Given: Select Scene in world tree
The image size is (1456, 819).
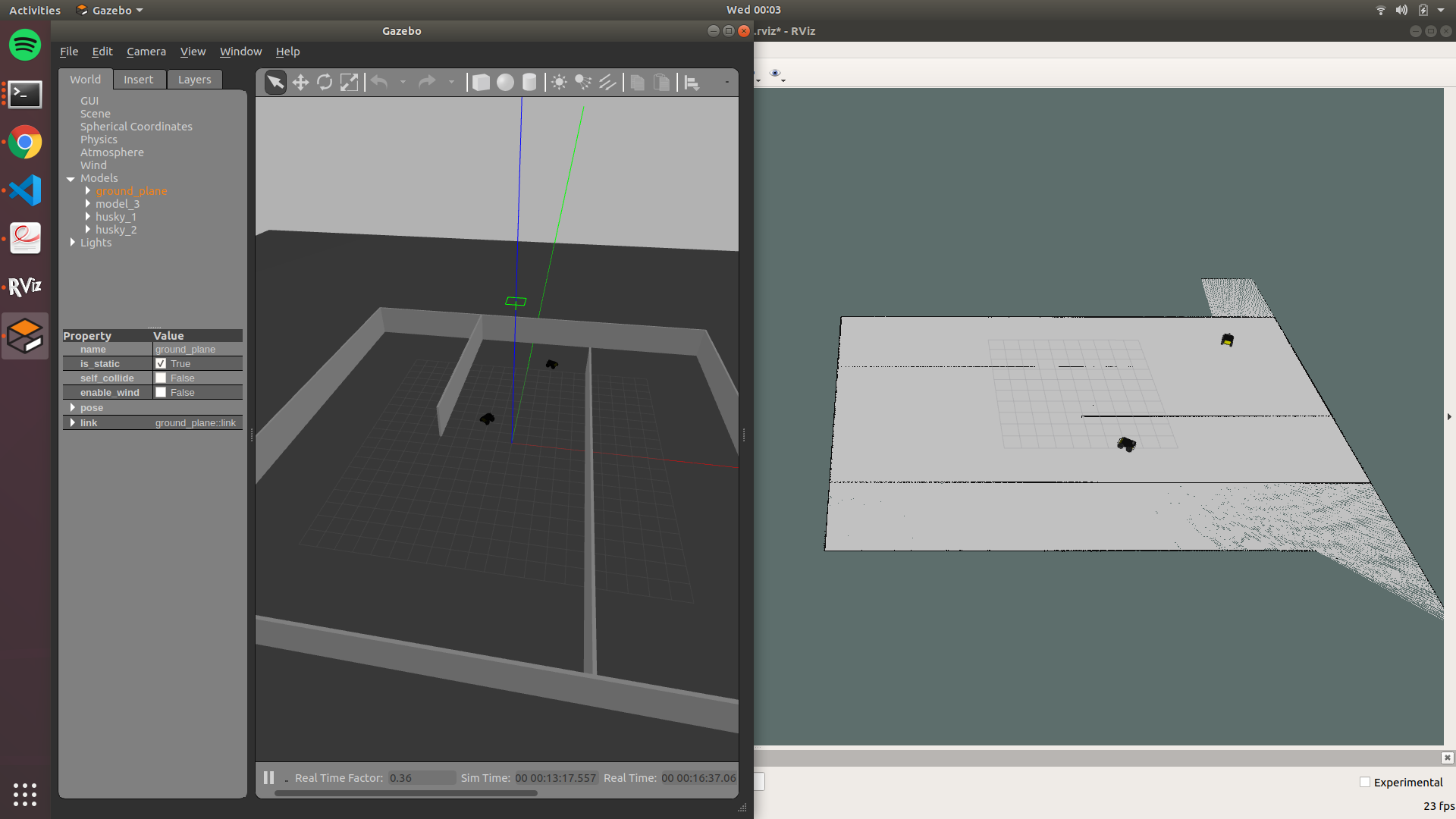Looking at the screenshot, I should coord(96,114).
